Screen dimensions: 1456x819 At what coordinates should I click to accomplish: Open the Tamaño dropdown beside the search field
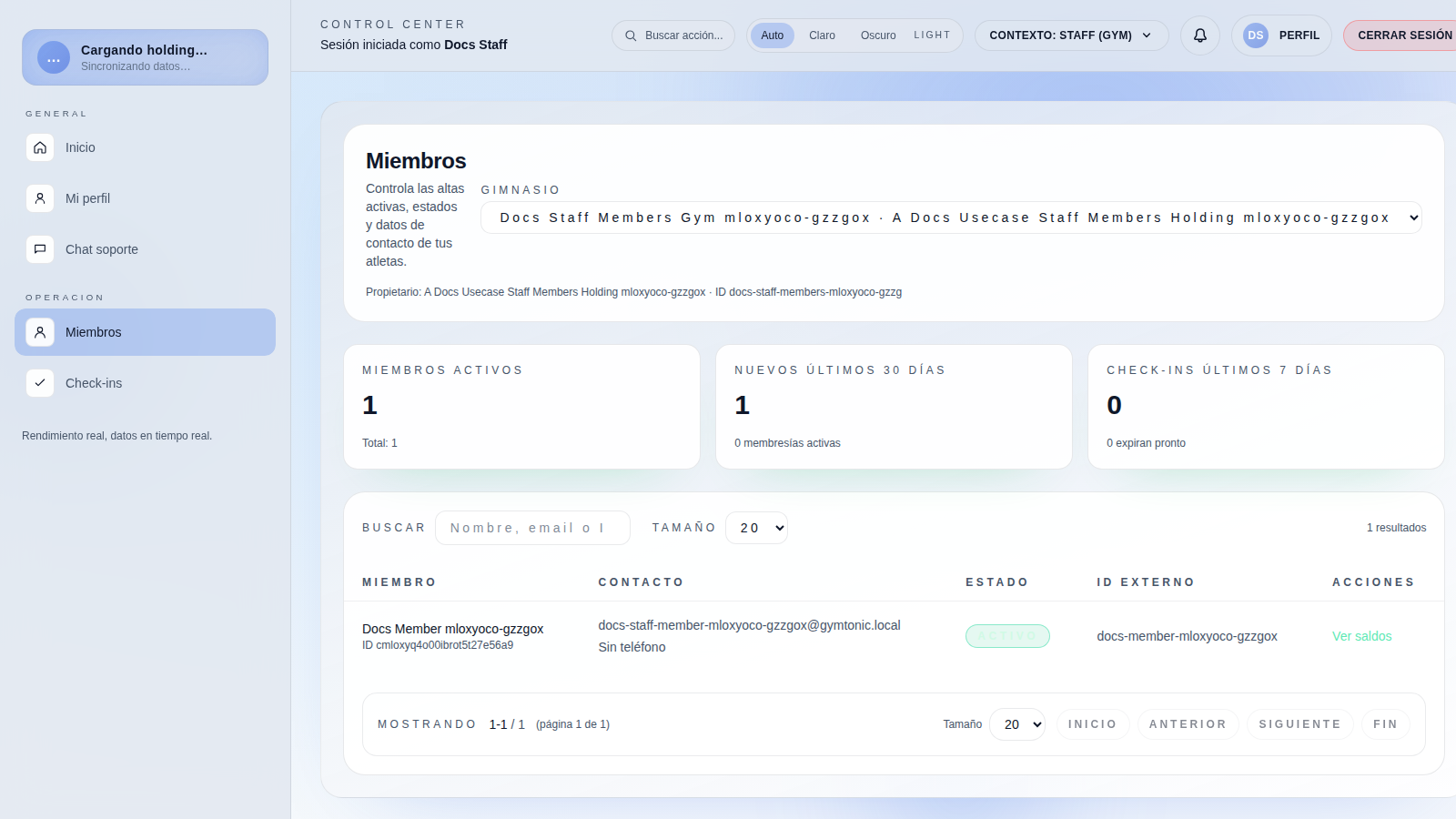(x=756, y=528)
